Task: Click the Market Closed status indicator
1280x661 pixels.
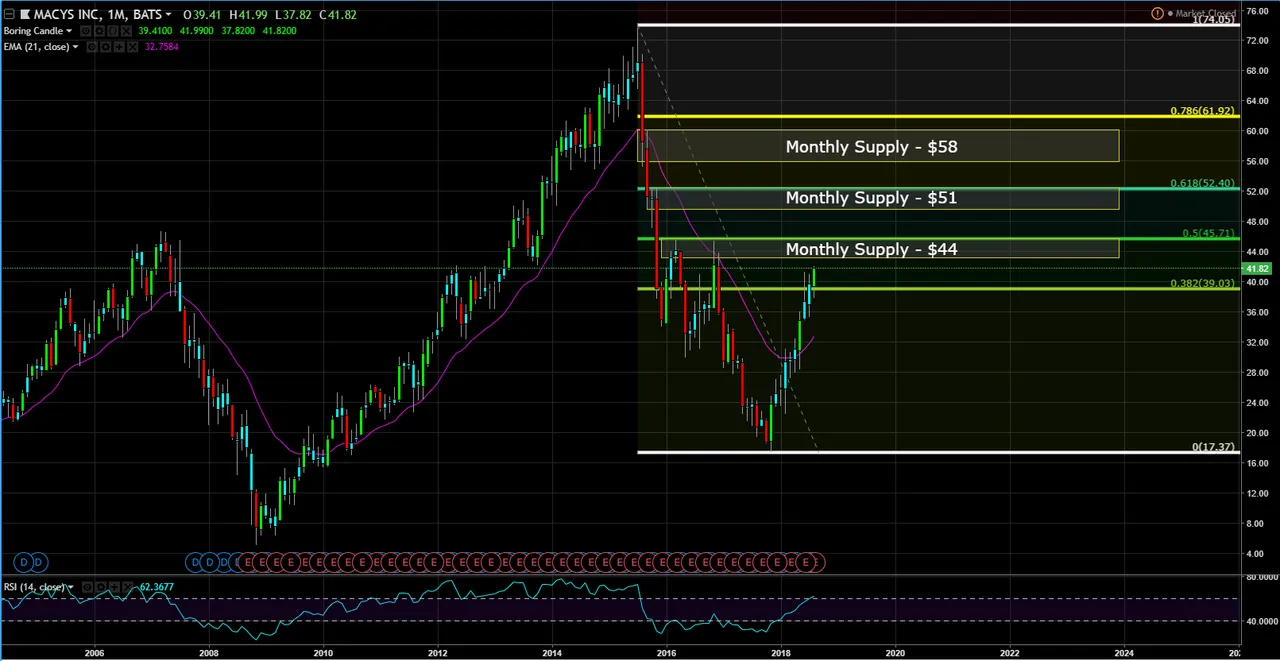Action: point(1203,14)
